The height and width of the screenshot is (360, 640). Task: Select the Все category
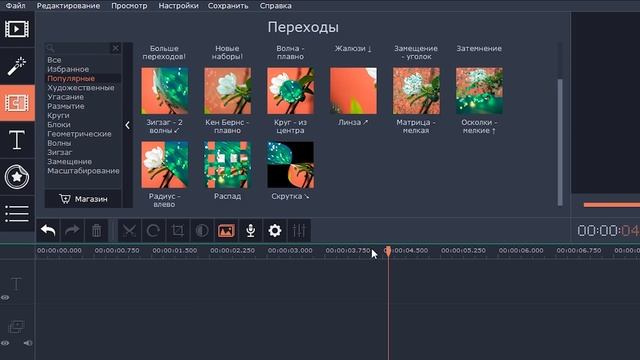tap(54, 60)
